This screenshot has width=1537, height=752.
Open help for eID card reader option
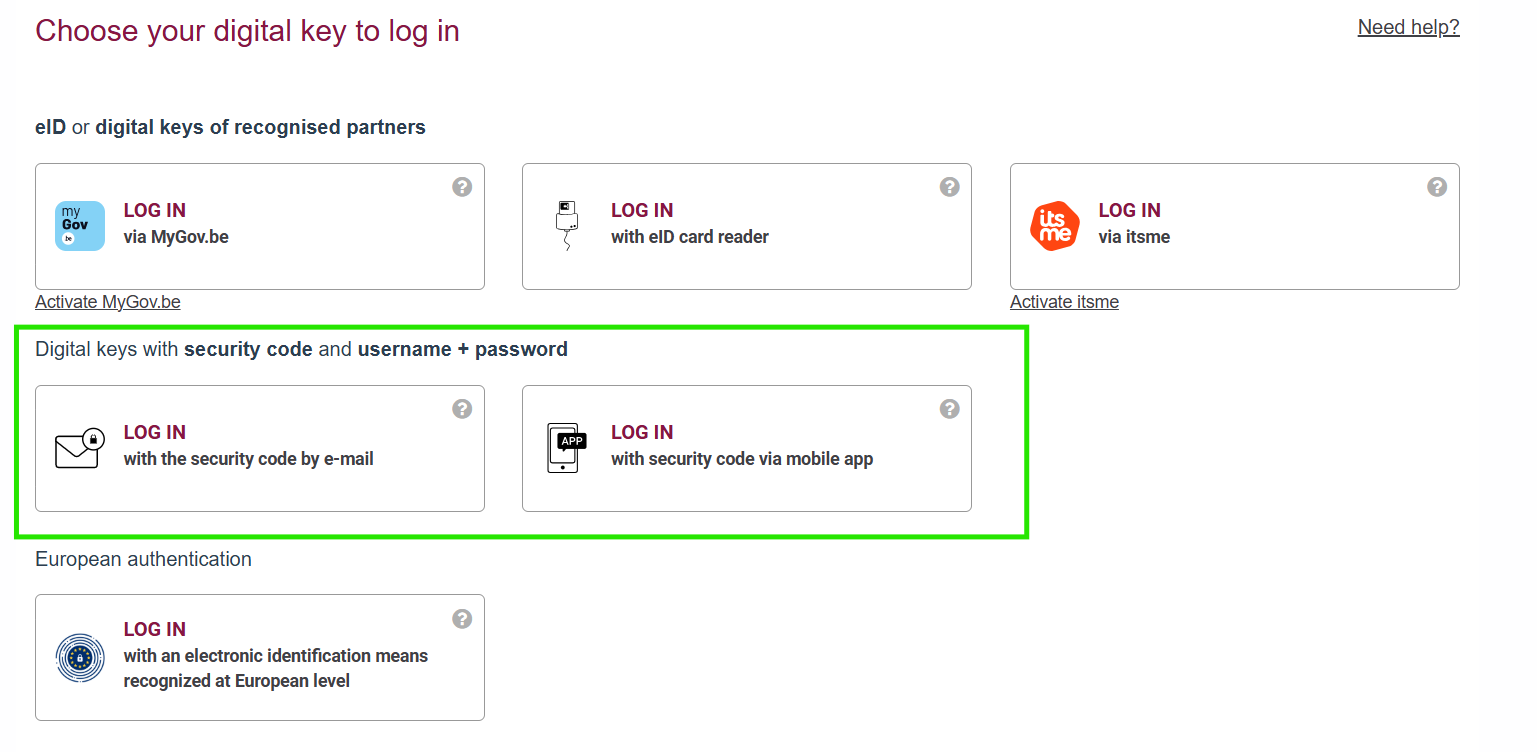tap(950, 187)
